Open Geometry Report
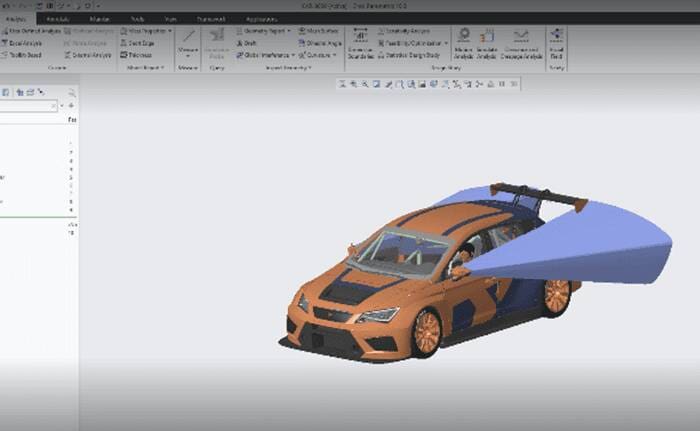Image resolution: width=700 pixels, height=431 pixels. coord(261,31)
